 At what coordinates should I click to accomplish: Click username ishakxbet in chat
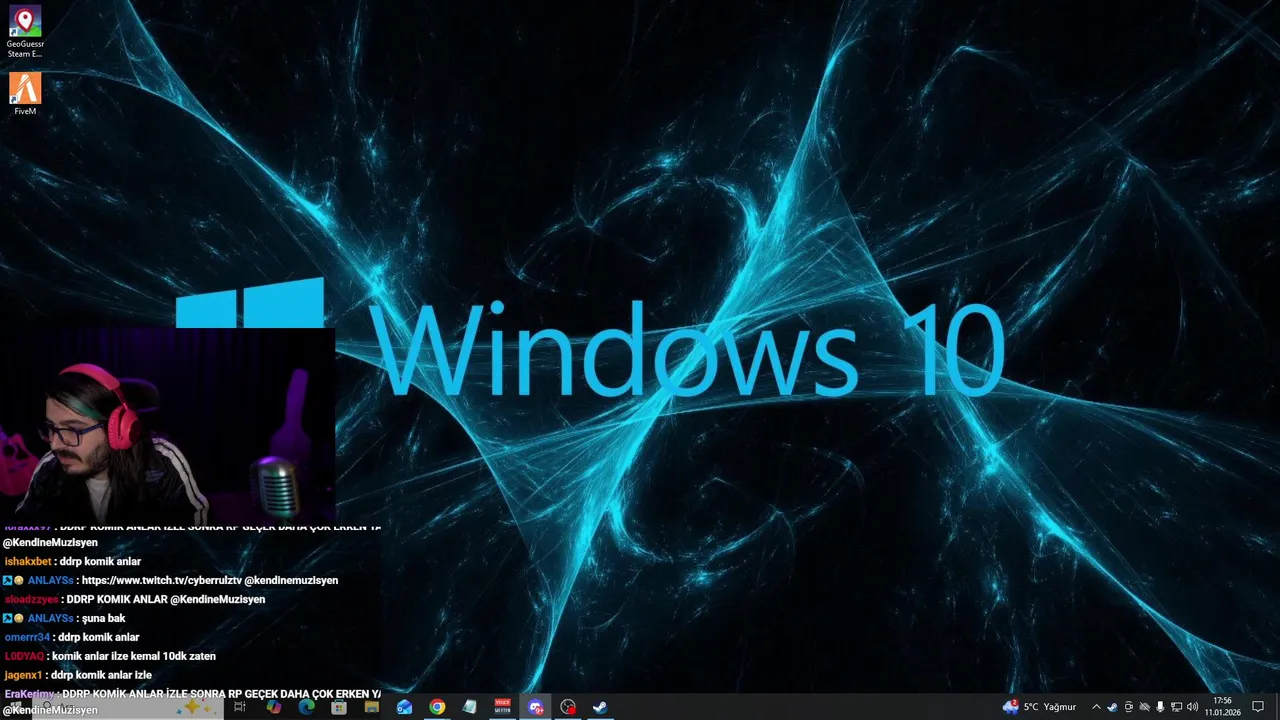click(27, 561)
